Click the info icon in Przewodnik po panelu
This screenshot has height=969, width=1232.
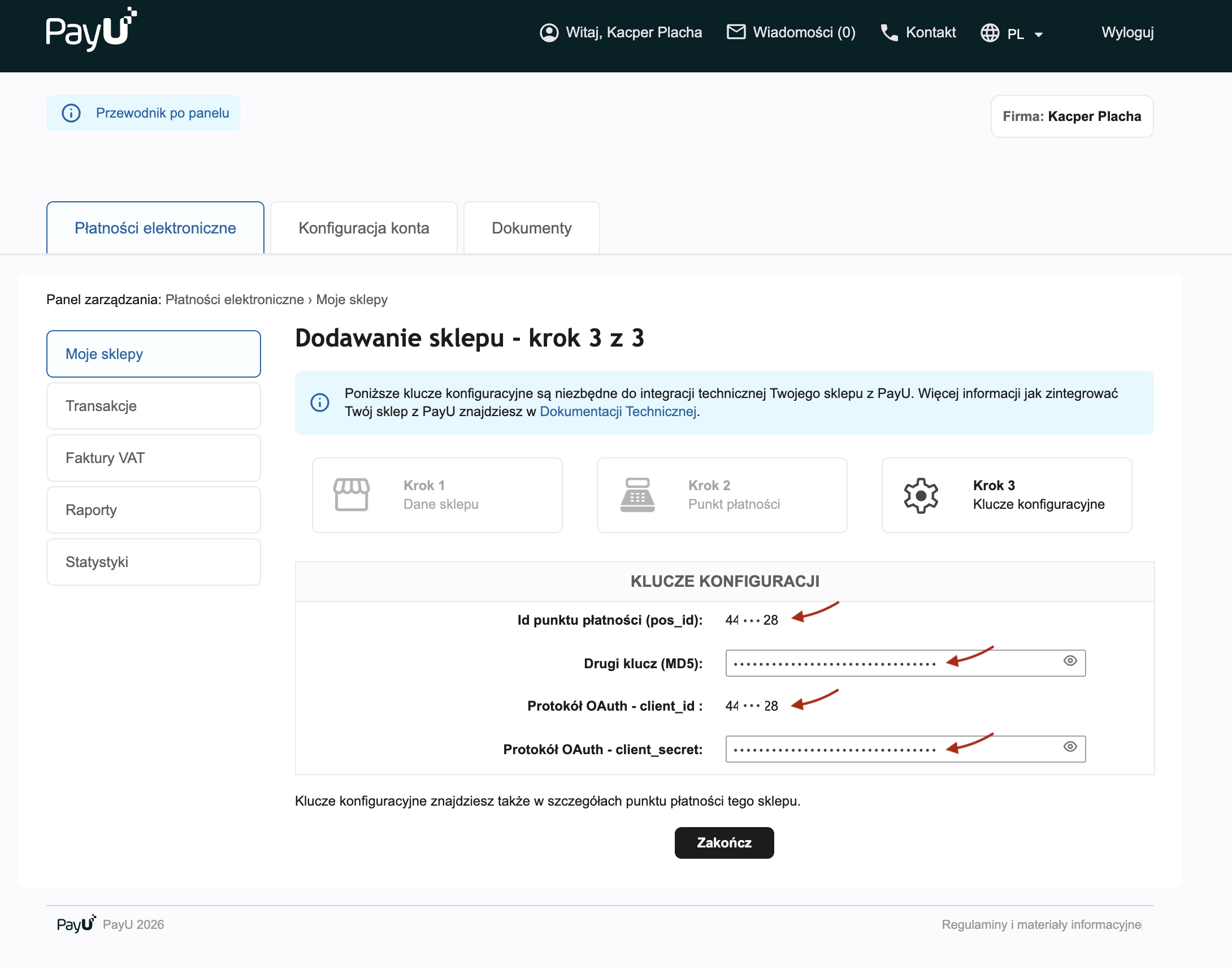[x=71, y=113]
